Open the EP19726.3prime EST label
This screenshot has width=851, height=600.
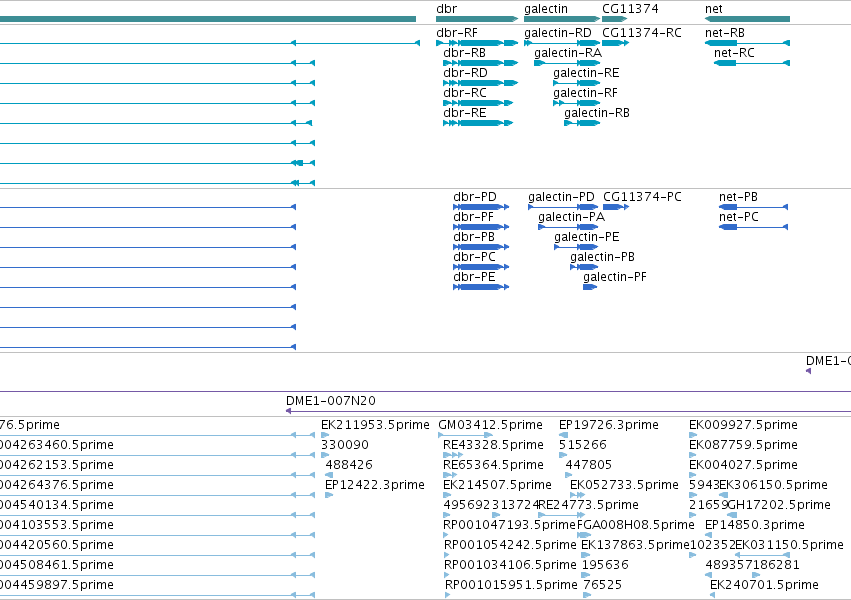pos(609,424)
